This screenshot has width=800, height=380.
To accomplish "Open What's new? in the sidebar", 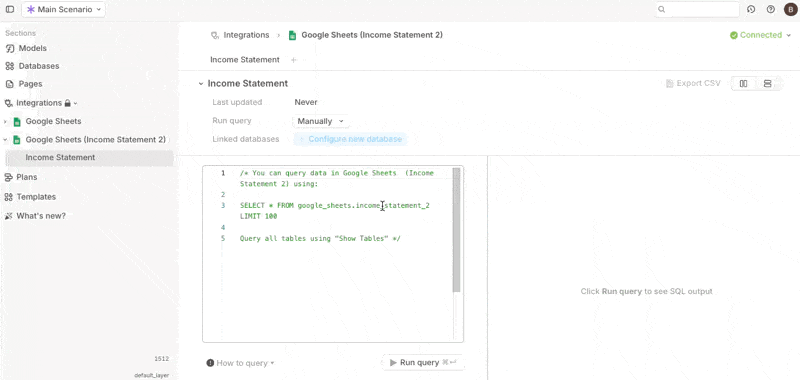I will click(41, 216).
